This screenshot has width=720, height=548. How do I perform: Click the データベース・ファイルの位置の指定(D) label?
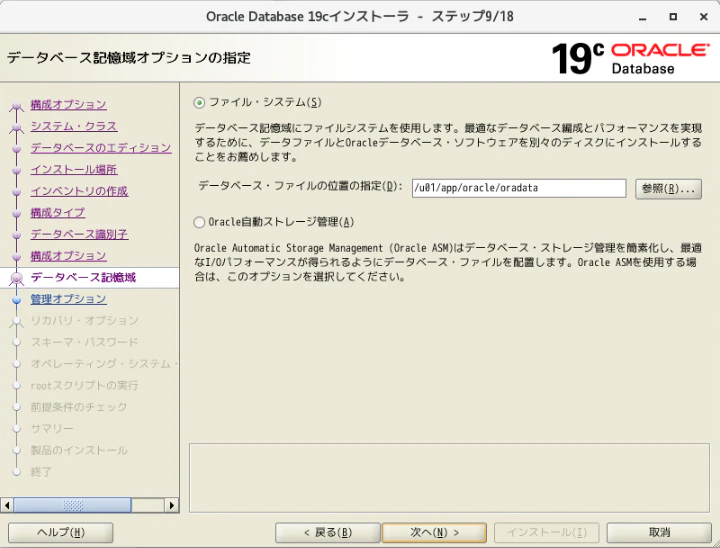(x=300, y=186)
